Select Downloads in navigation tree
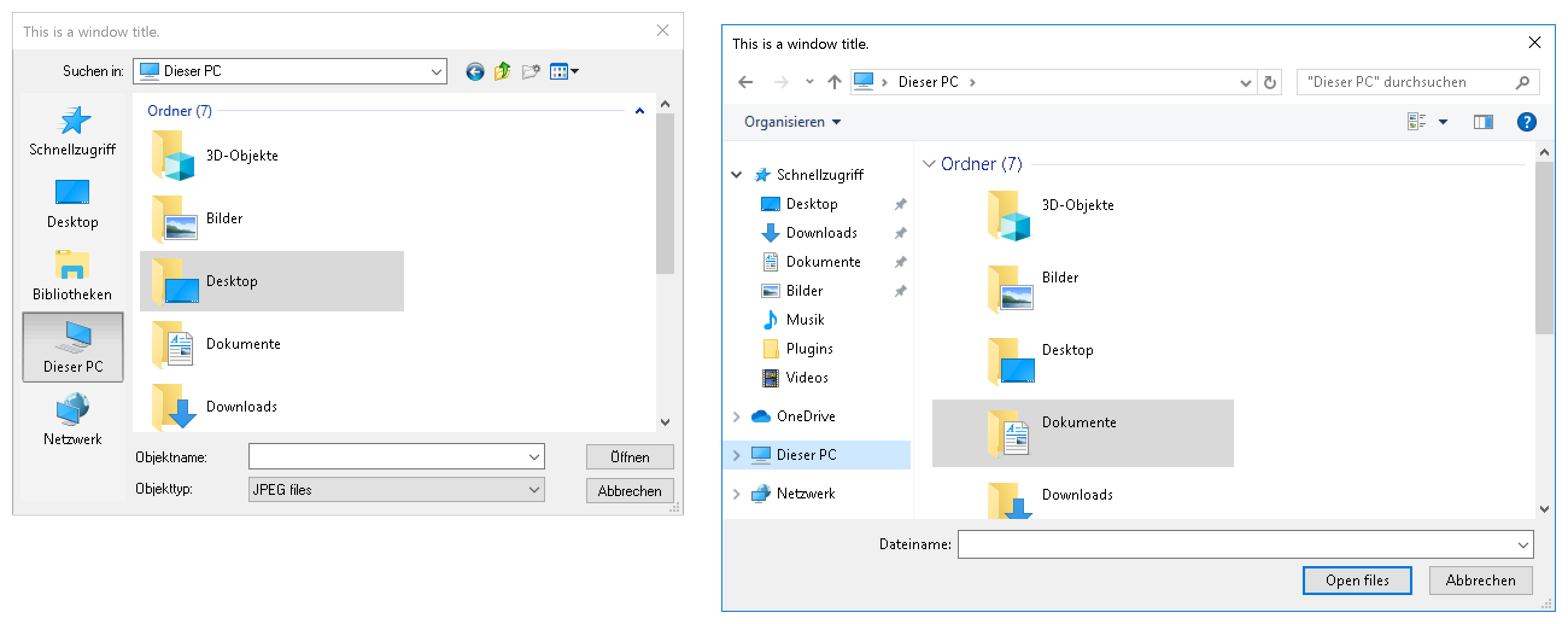Screen dimensions: 1568x624 click(x=821, y=234)
